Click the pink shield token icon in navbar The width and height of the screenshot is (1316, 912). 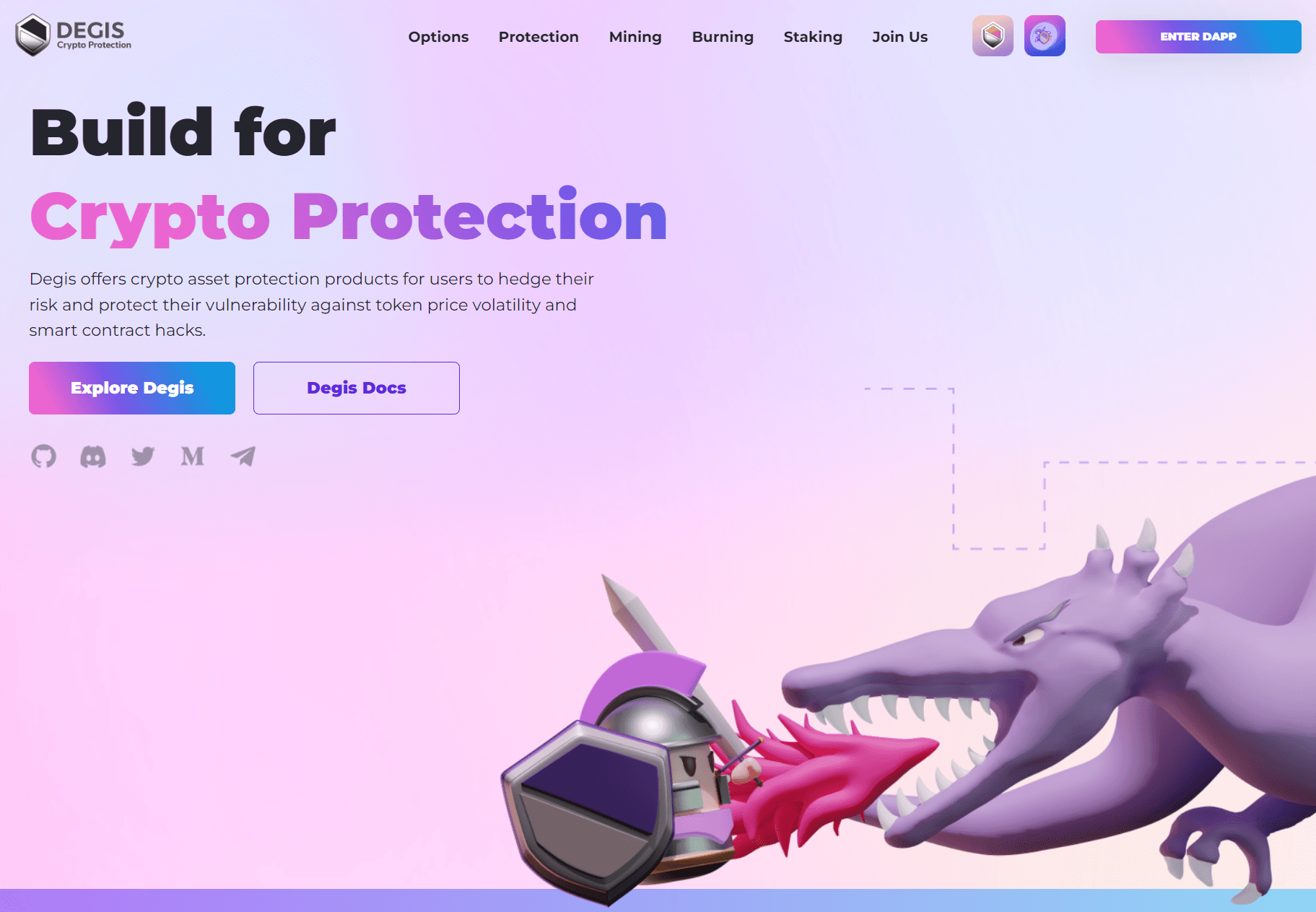click(993, 36)
